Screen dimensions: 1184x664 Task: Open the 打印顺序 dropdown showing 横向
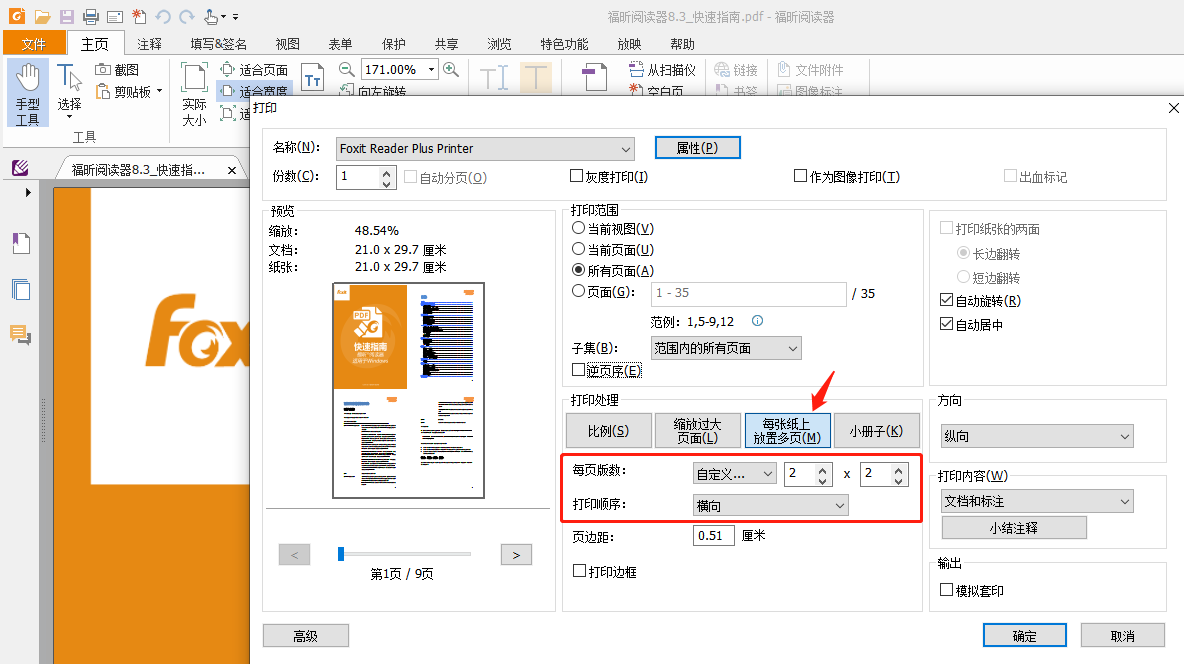(770, 505)
